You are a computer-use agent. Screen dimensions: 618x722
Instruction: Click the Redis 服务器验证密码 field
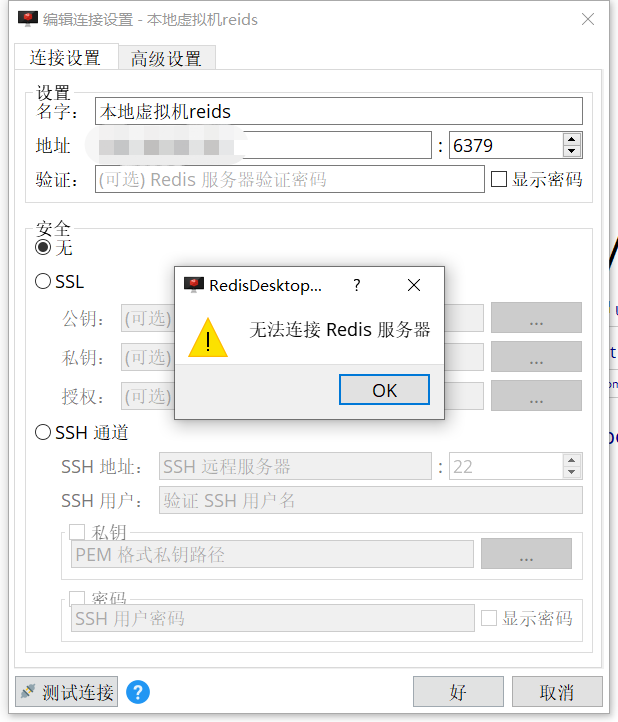[x=290, y=179]
